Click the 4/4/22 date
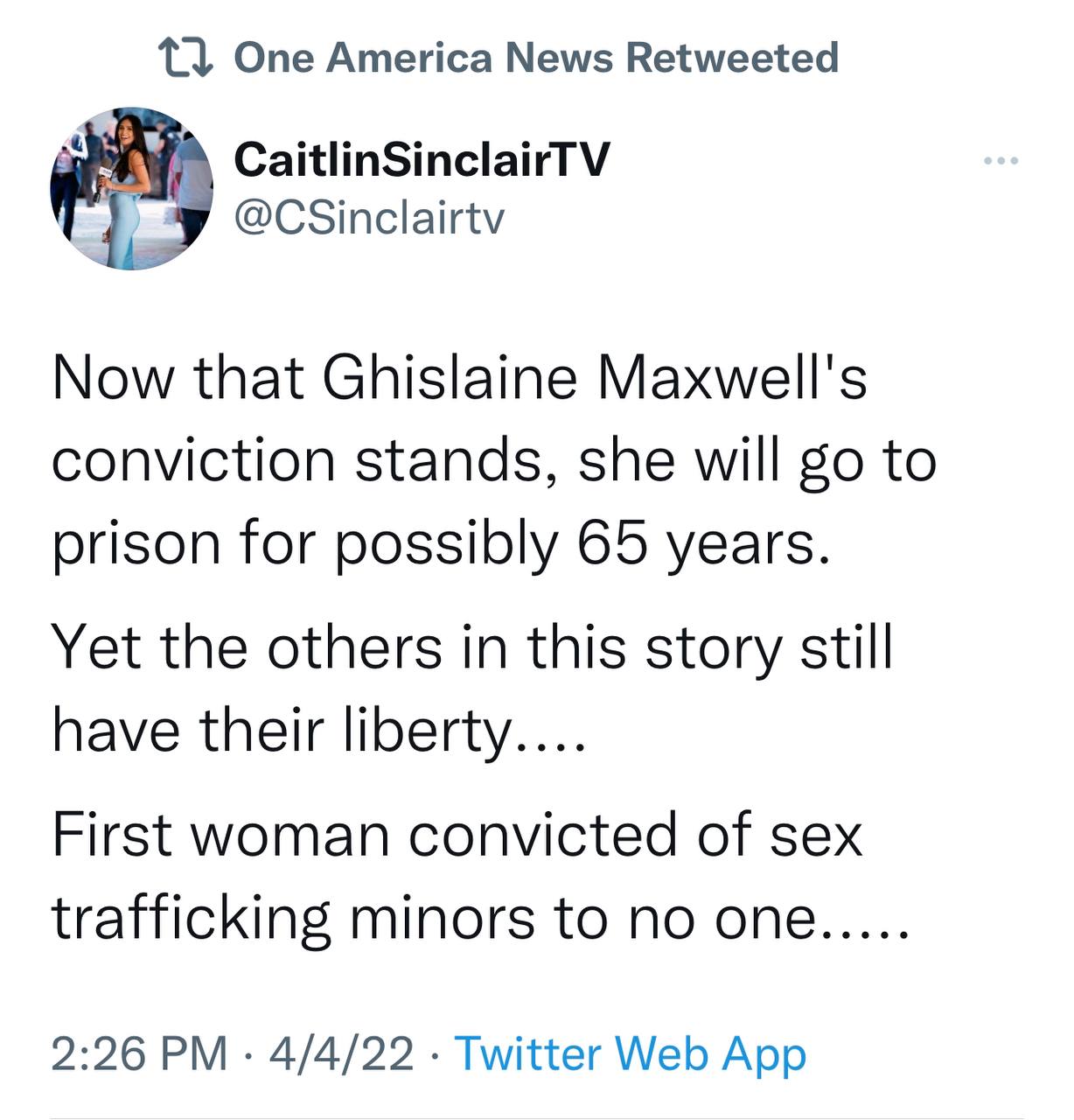Image resolution: width=1074 pixels, height=1120 pixels. click(x=341, y=1053)
